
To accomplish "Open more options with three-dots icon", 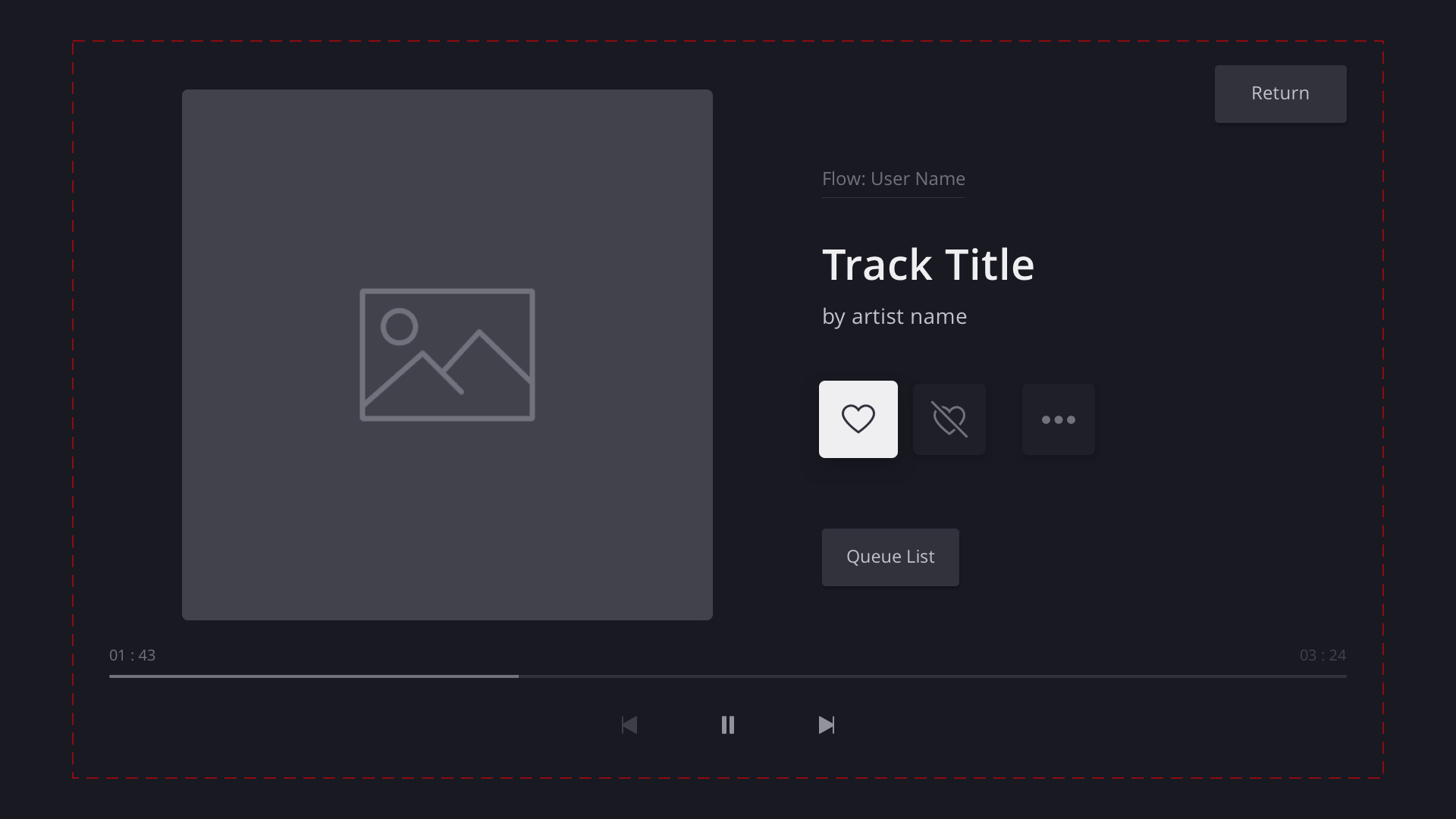I will [x=1059, y=419].
